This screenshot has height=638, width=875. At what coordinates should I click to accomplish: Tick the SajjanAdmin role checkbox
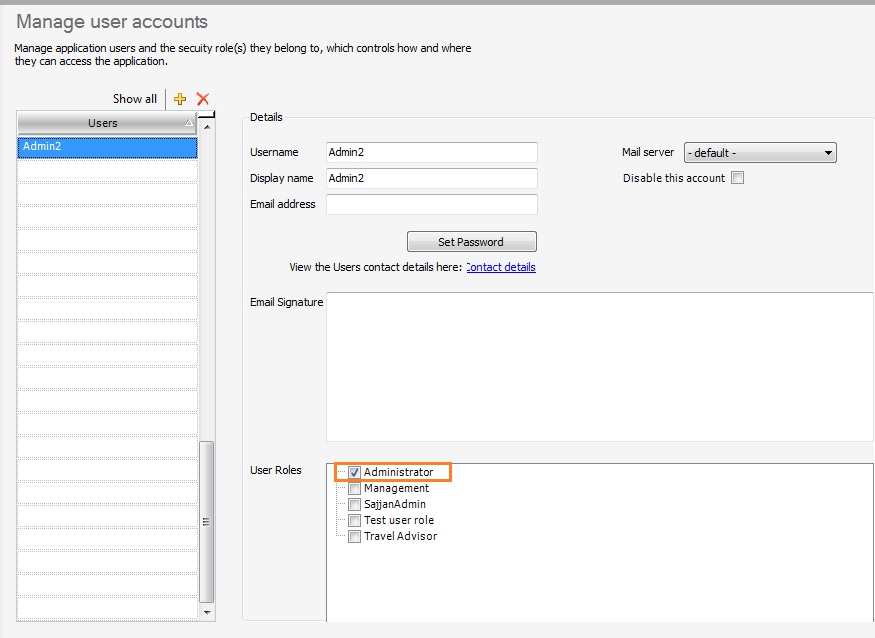pyautogui.click(x=354, y=504)
